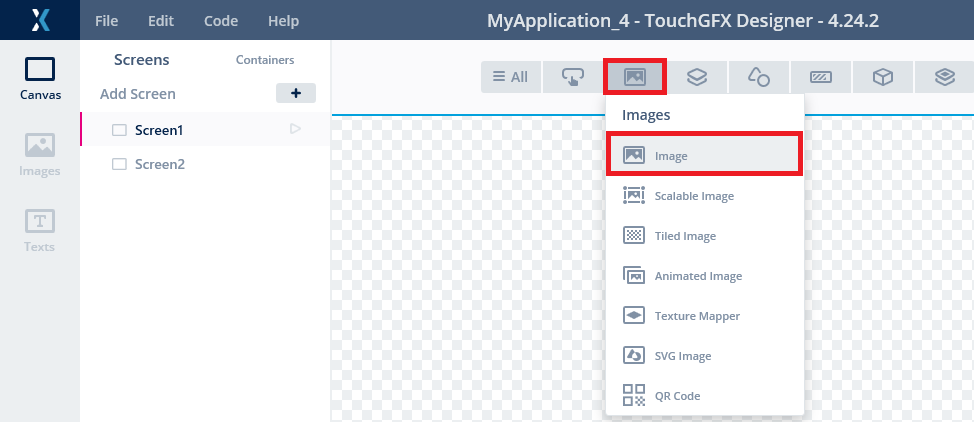This screenshot has width=974, height=422.
Task: Open the Canvas view in sidebar
Action: click(x=40, y=78)
